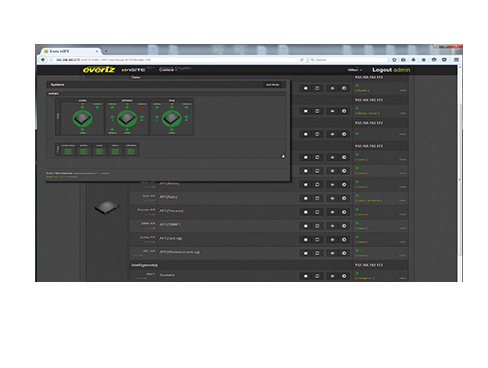Open a new browser tab with the plus button
488x368 pixels.
point(106,51)
